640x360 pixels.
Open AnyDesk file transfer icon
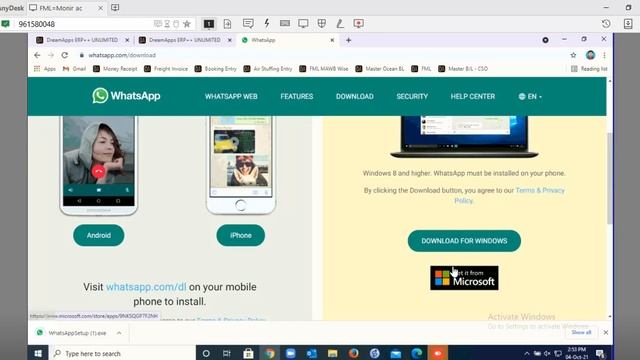pos(227,24)
